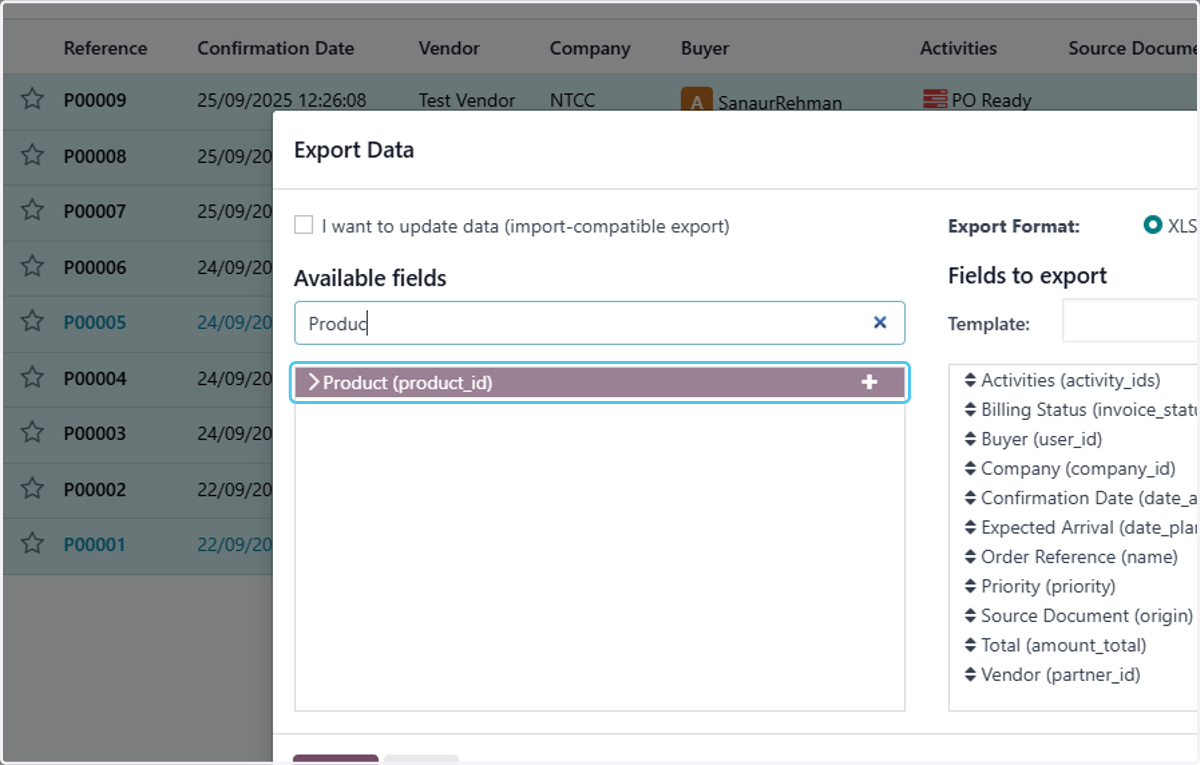
Task: Click sort handle for Order Reference (name)
Action: 970,557
